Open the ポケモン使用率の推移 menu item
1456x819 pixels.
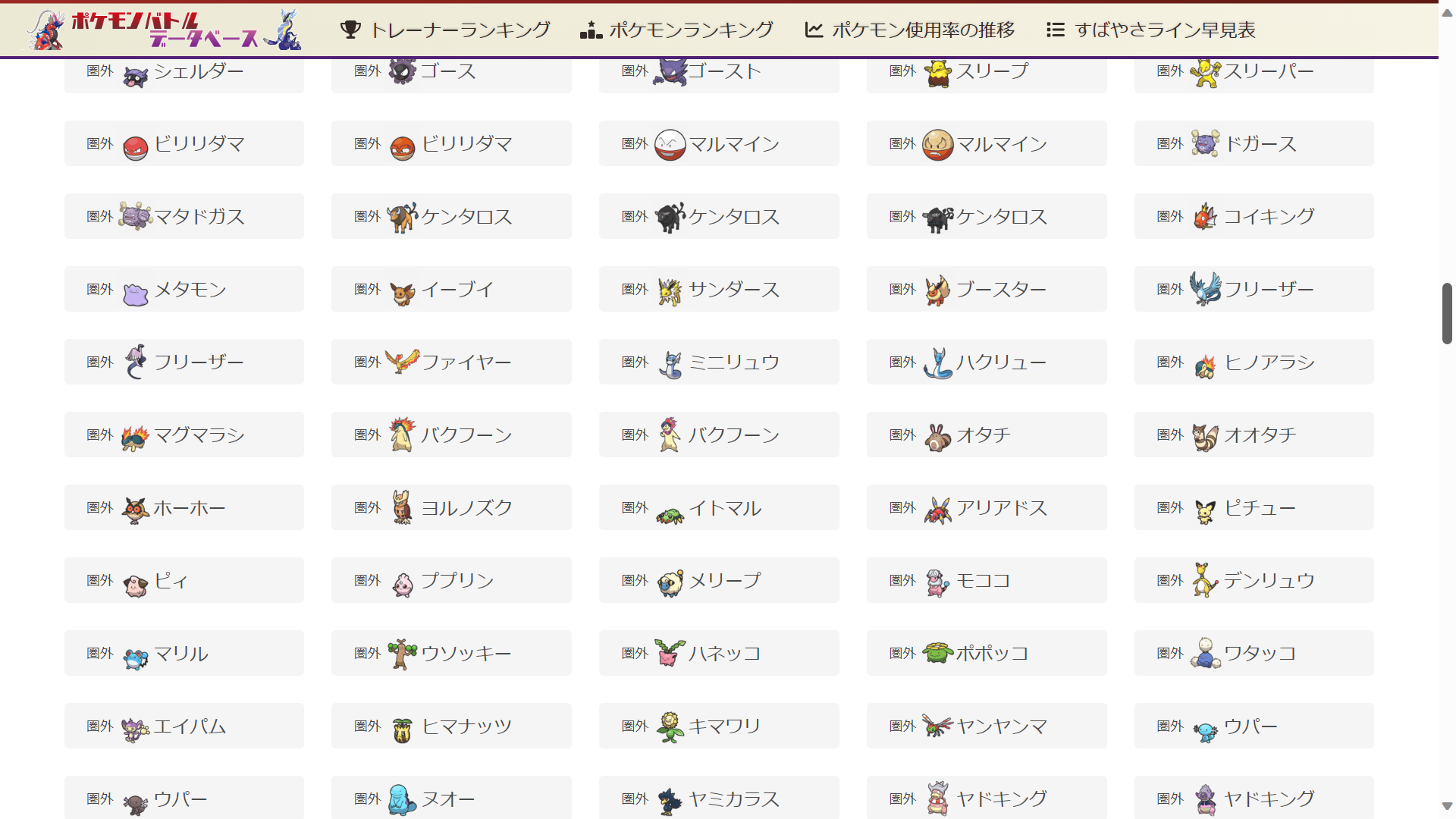(x=910, y=30)
